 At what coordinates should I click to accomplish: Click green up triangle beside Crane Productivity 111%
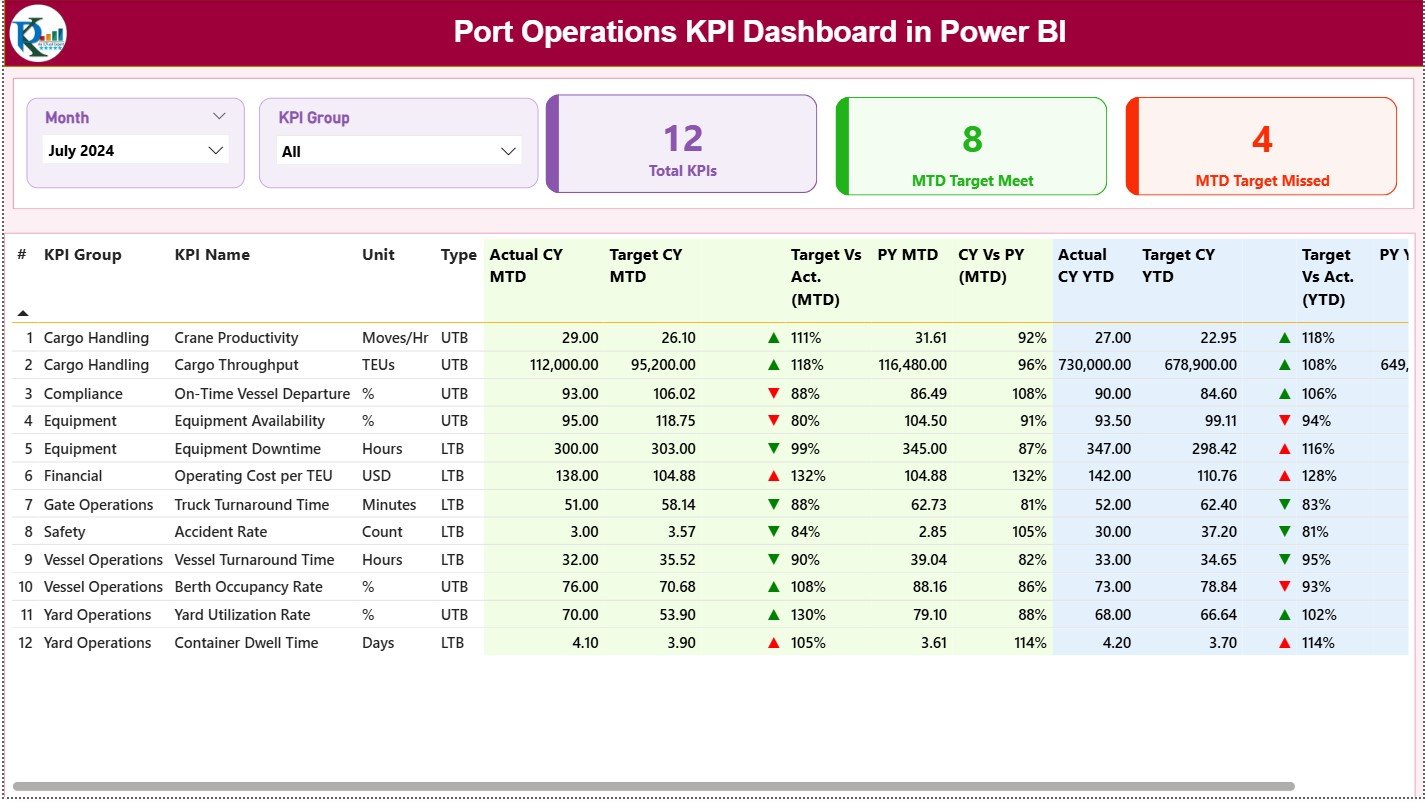[x=771, y=337]
